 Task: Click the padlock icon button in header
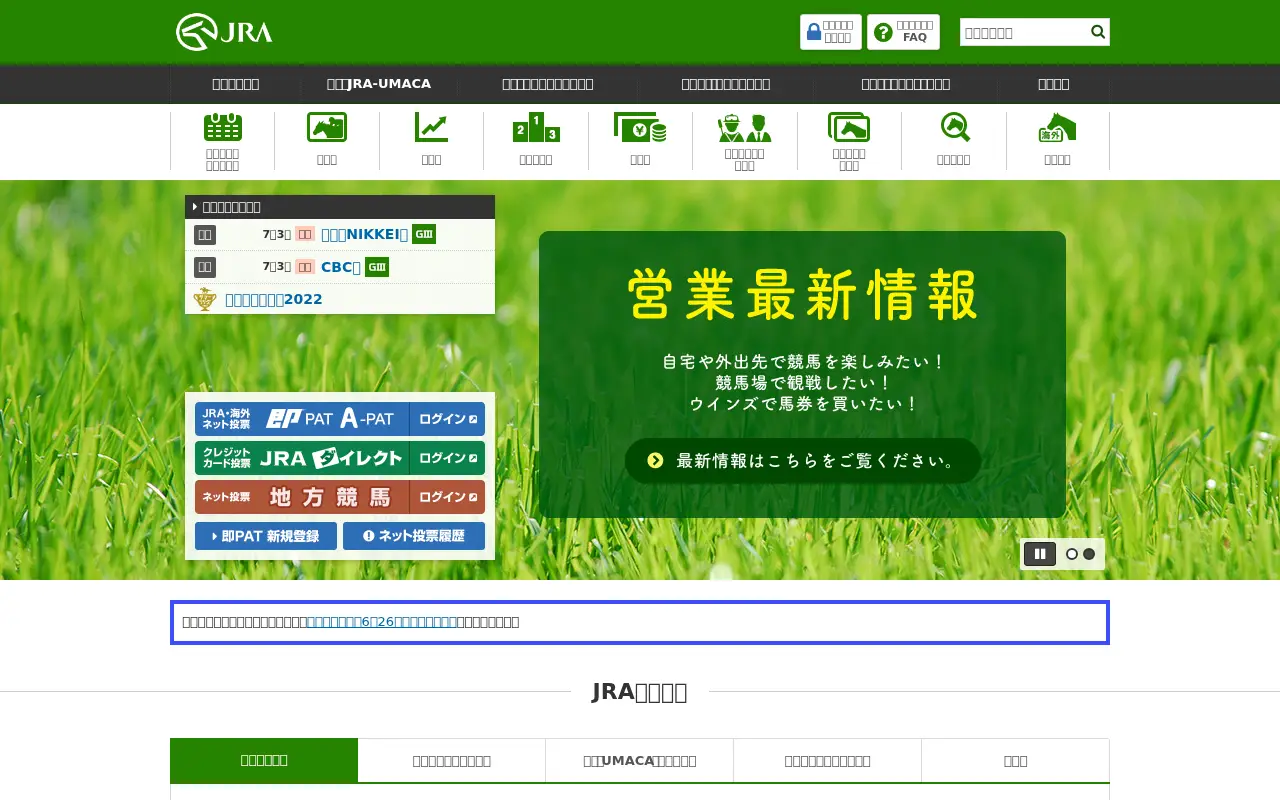(x=830, y=32)
